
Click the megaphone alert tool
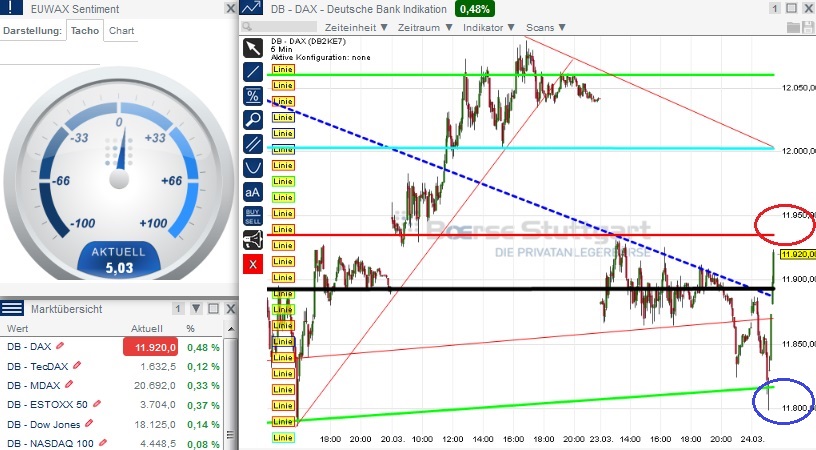coord(253,240)
